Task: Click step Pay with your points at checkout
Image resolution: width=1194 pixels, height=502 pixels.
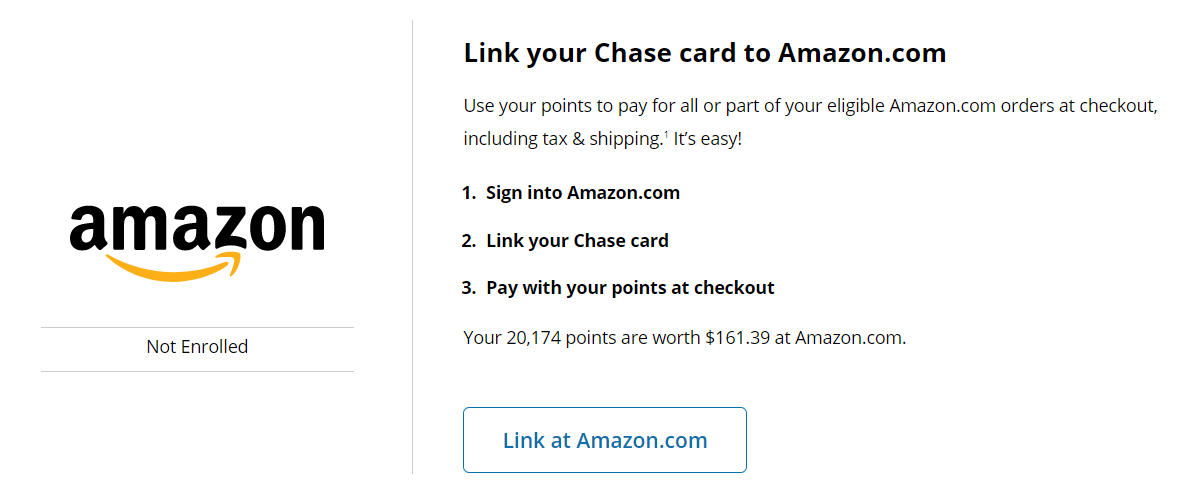Action: 630,288
